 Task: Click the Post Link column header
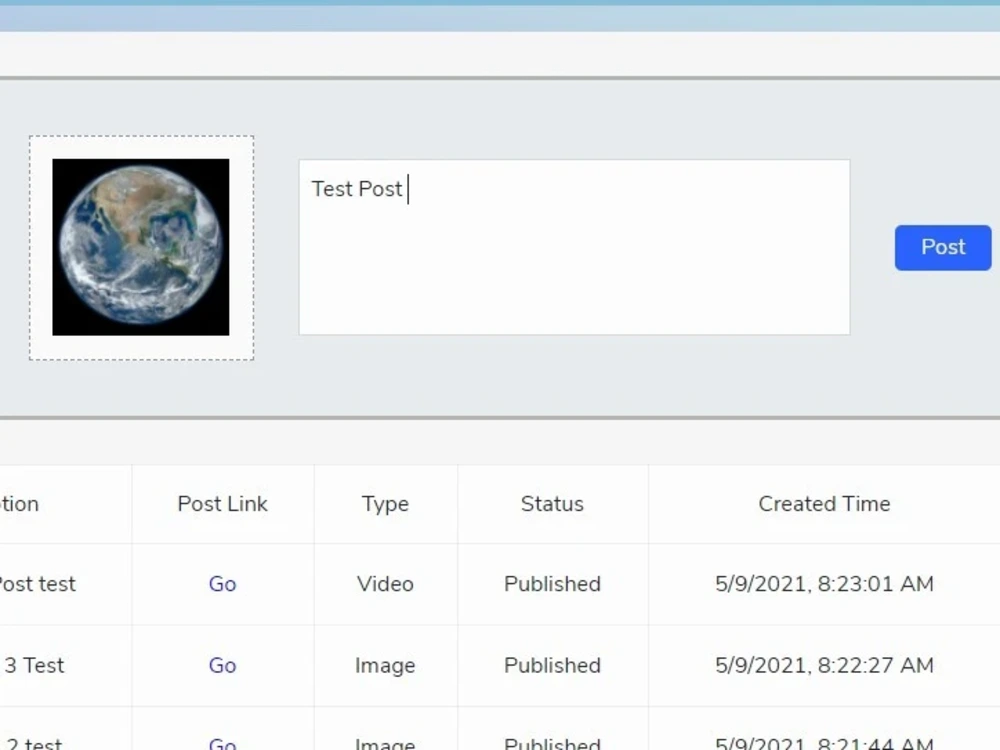point(223,504)
